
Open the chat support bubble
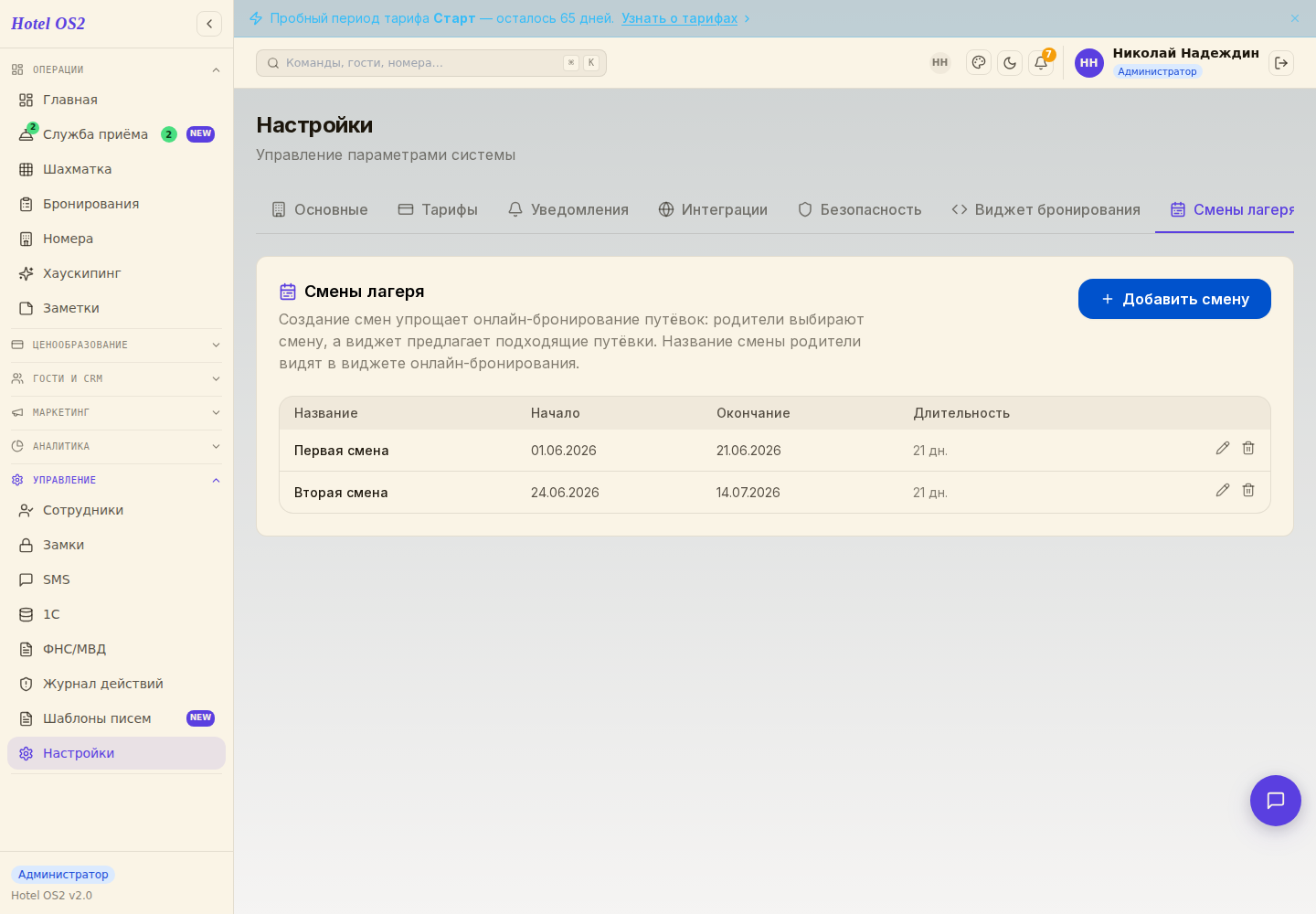1276,801
